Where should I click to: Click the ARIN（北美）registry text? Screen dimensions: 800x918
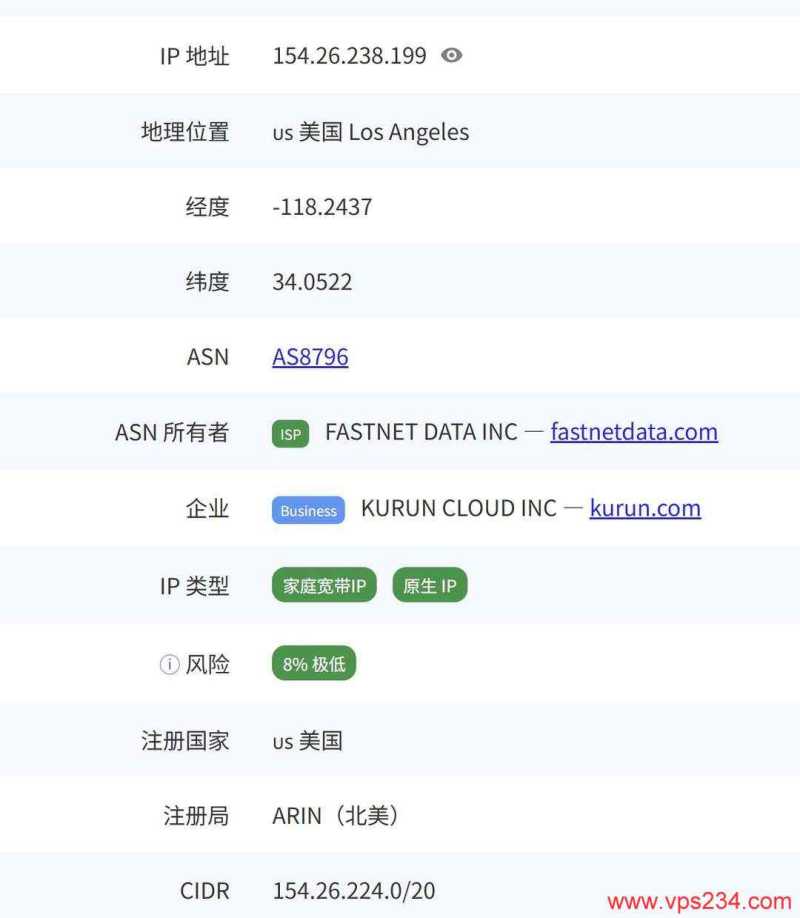(333, 815)
